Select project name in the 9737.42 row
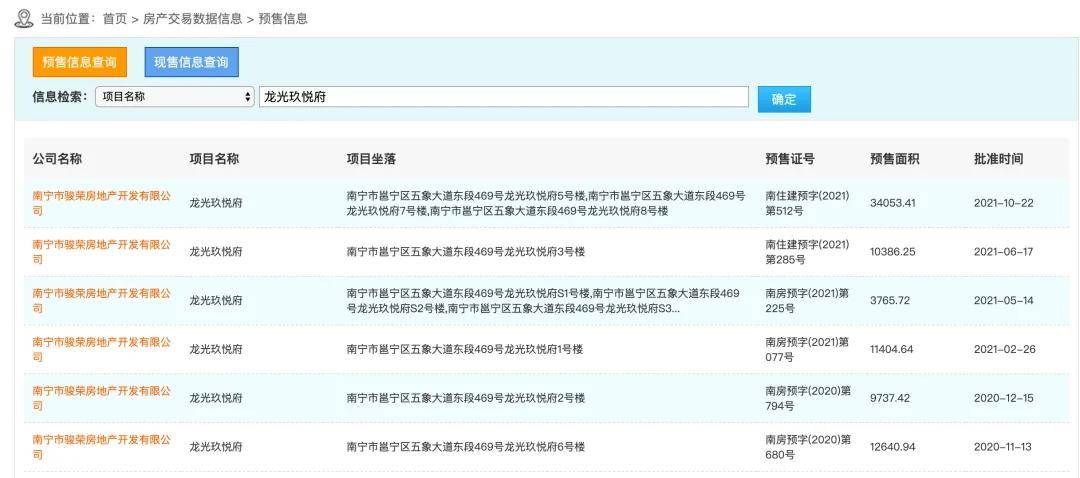 pyautogui.click(x=216, y=398)
